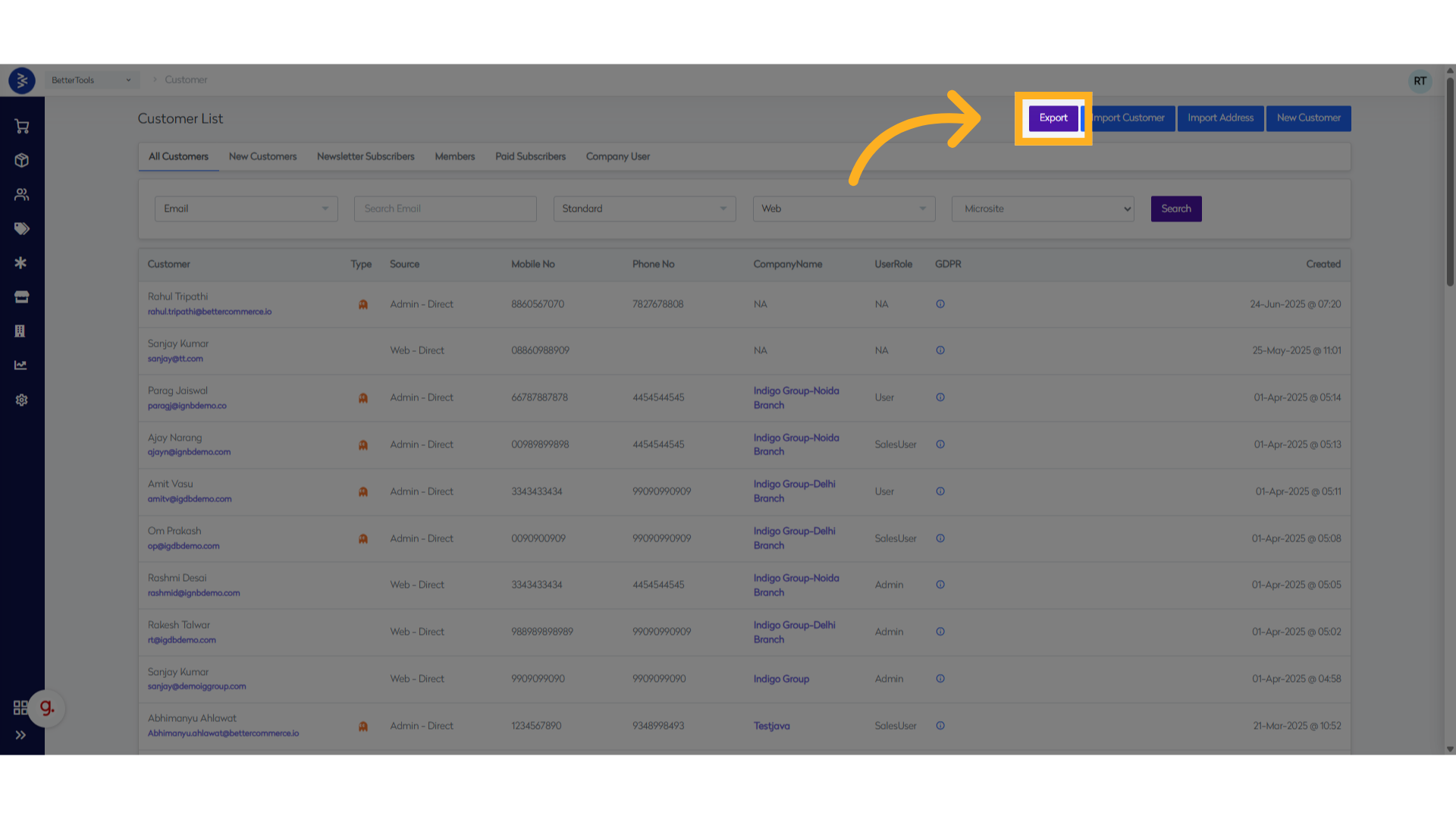Open the shopping cart orders icon
Screen dimensions: 1456x819
click(x=21, y=127)
